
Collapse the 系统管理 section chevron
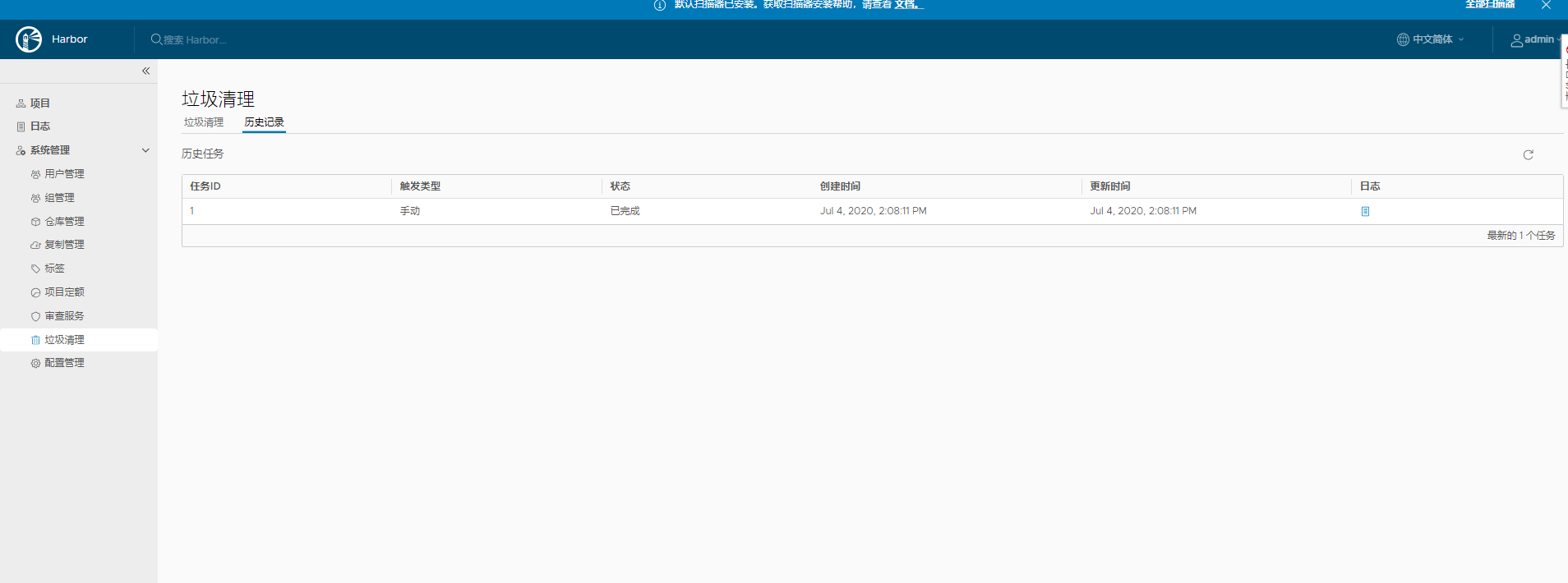[145, 150]
